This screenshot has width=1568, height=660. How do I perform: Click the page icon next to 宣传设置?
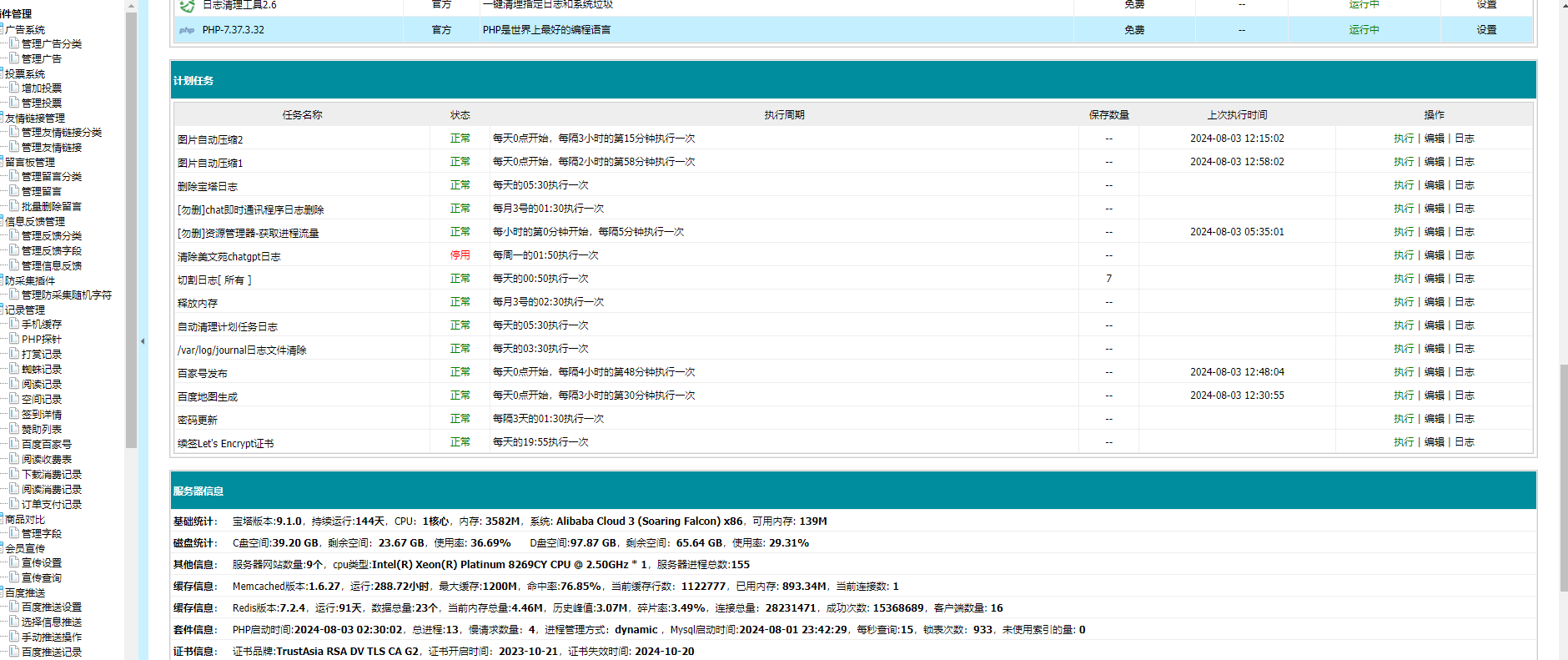[14, 562]
